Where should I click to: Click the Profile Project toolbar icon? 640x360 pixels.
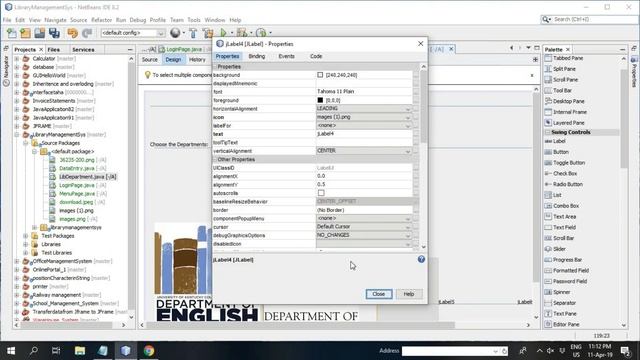[x=261, y=33]
